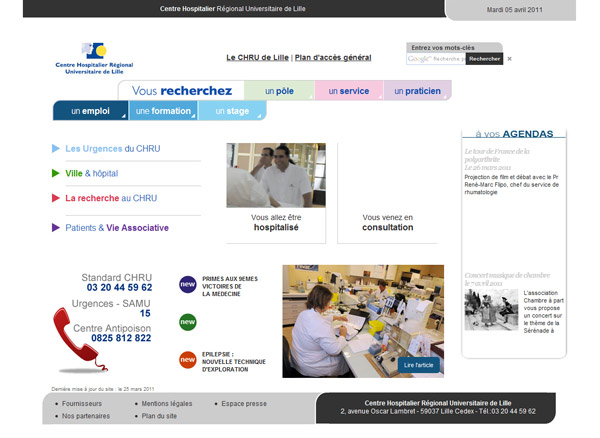600x438 pixels.
Task: Expand the 'une formation' tab
Action: 162,111
